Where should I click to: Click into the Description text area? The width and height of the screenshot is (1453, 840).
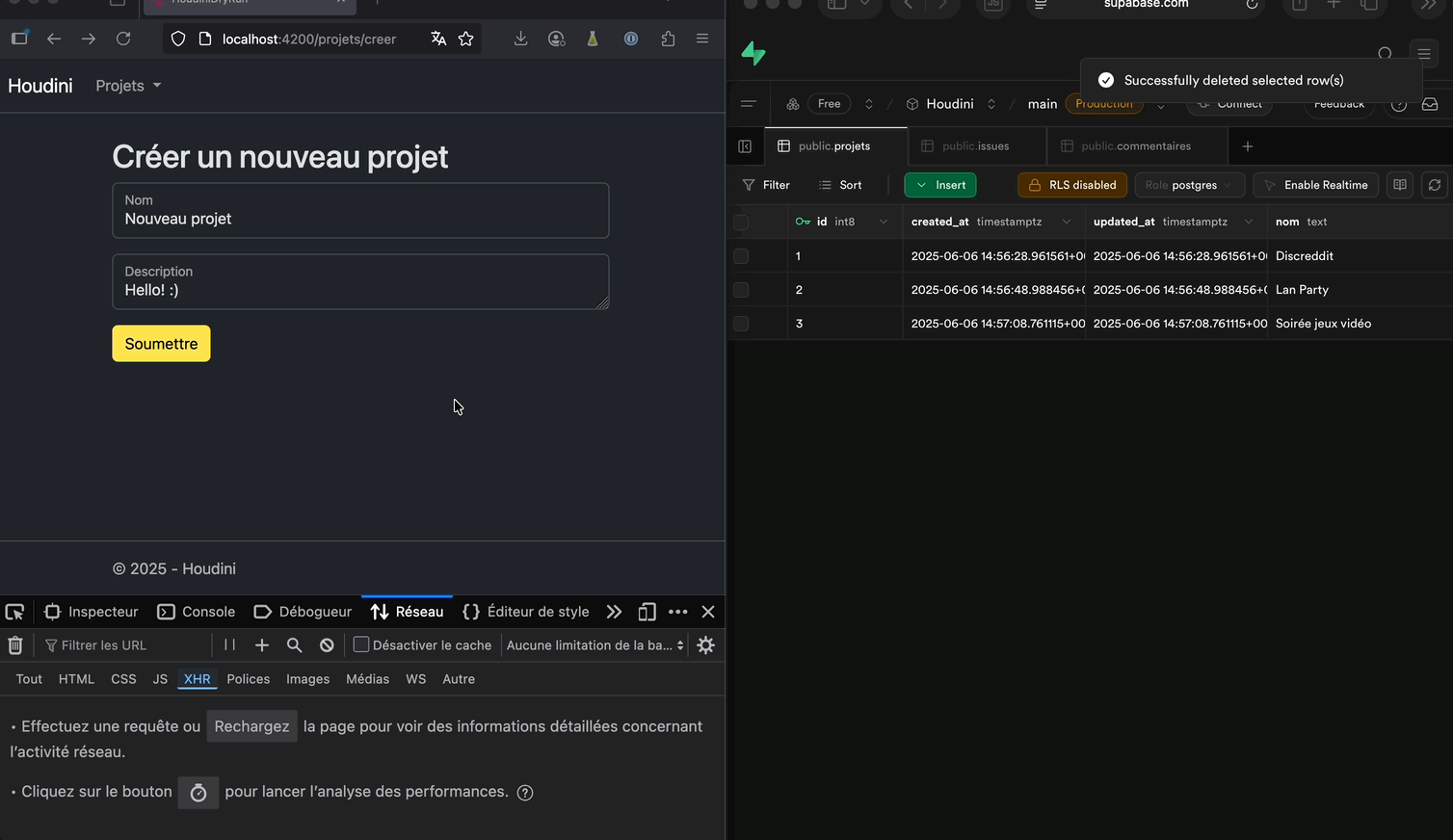[x=360, y=289]
